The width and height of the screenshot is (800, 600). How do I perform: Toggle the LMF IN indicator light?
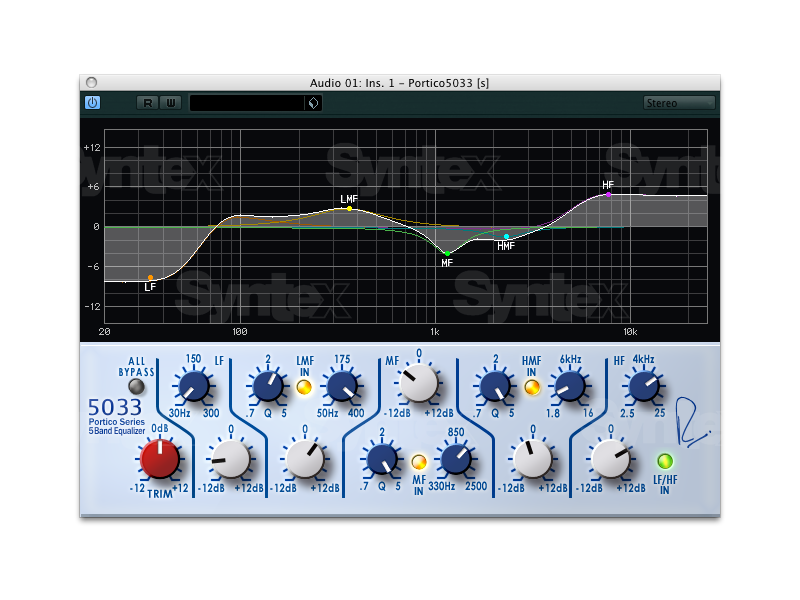[304, 387]
